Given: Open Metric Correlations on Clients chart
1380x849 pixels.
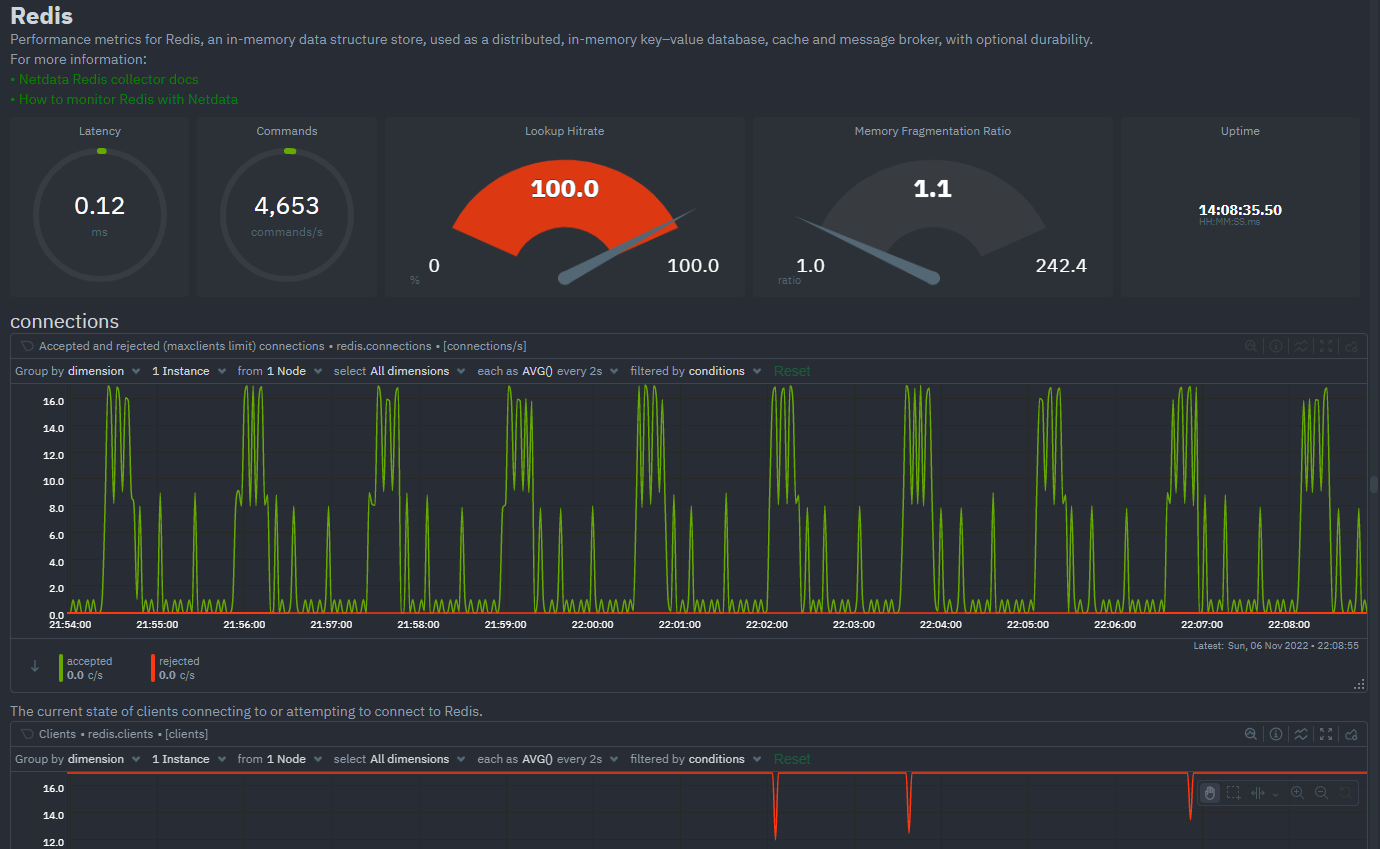Looking at the screenshot, I should (x=1251, y=734).
